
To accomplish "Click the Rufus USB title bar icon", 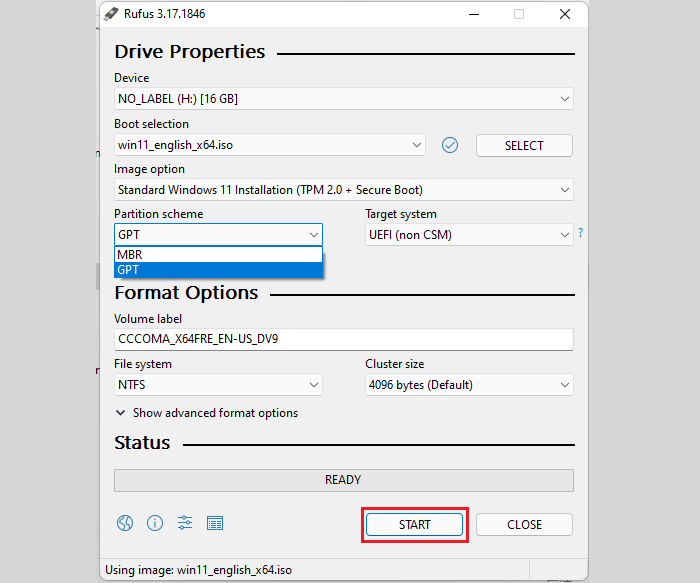I will pyautogui.click(x=111, y=14).
